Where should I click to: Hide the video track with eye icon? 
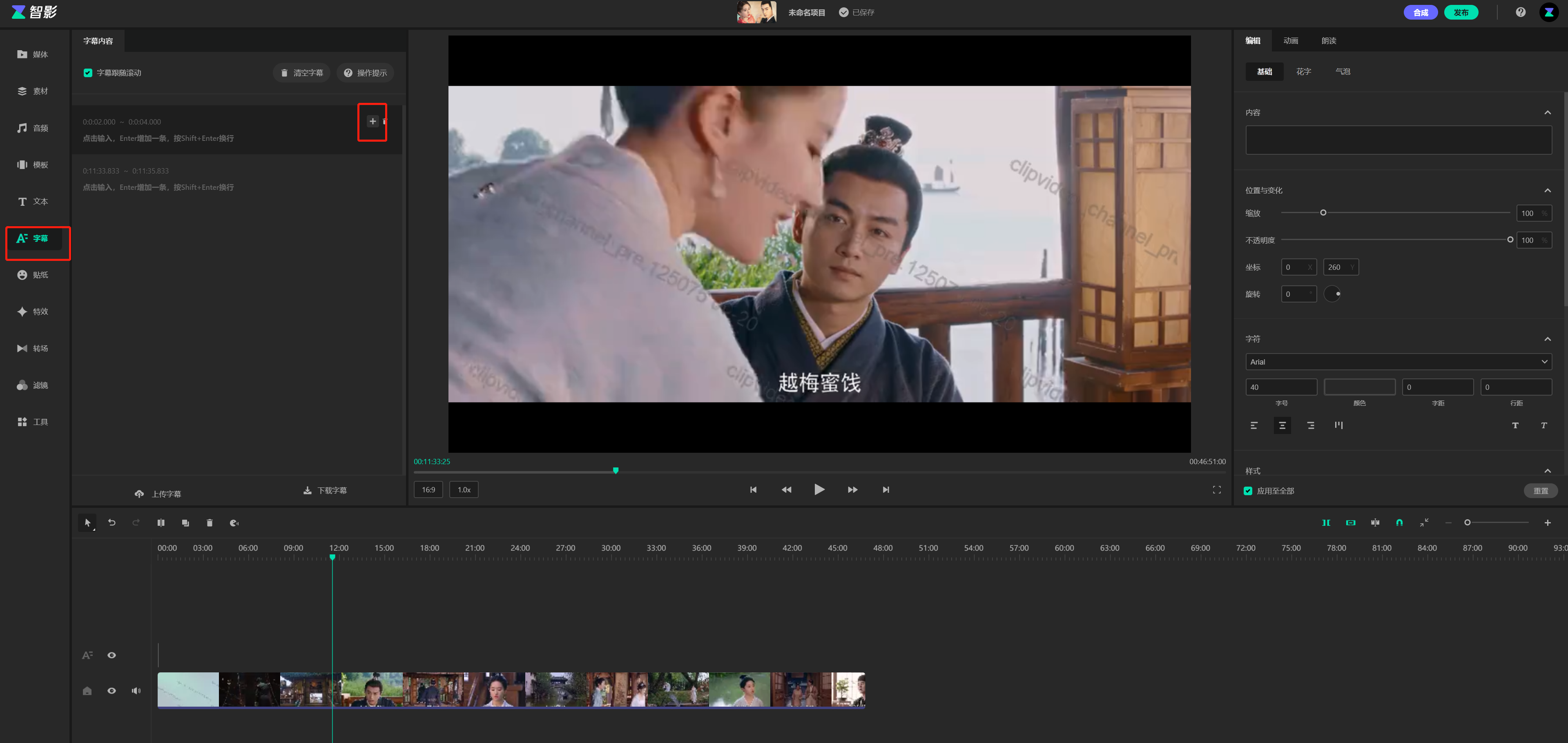coord(112,691)
